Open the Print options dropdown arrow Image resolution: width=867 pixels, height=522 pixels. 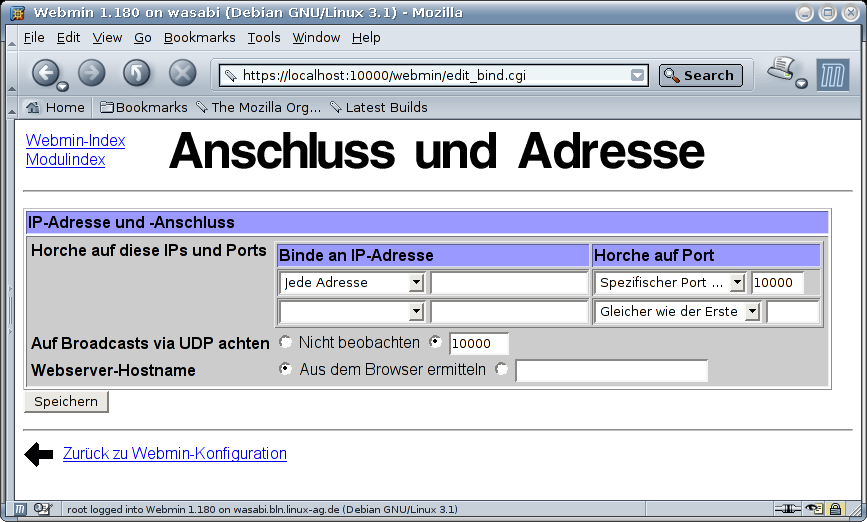click(802, 83)
